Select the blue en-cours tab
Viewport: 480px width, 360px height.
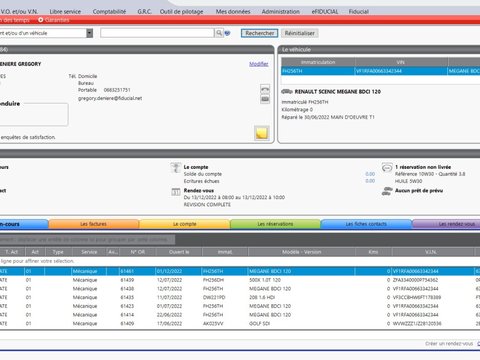coord(24,224)
